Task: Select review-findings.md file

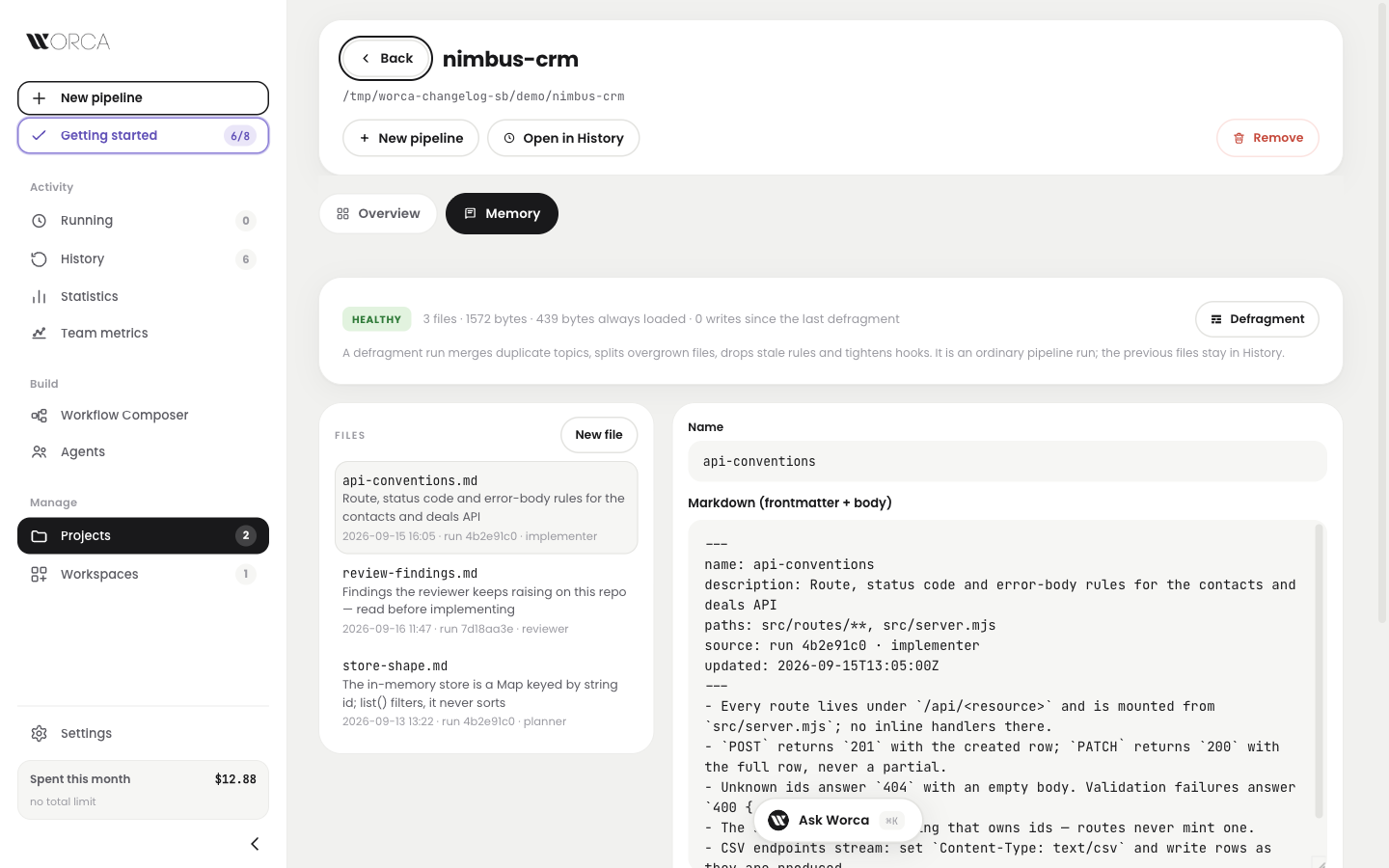Action: pos(486,601)
